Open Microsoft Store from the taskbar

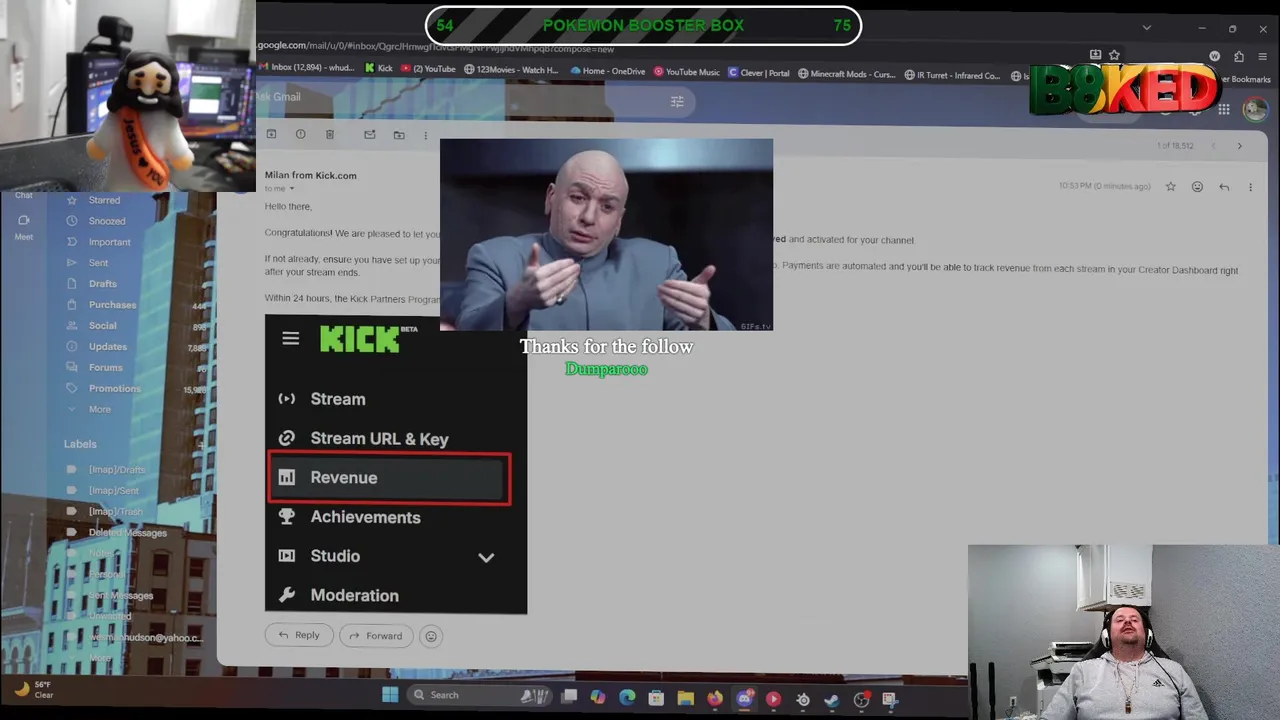pyautogui.click(x=656, y=698)
